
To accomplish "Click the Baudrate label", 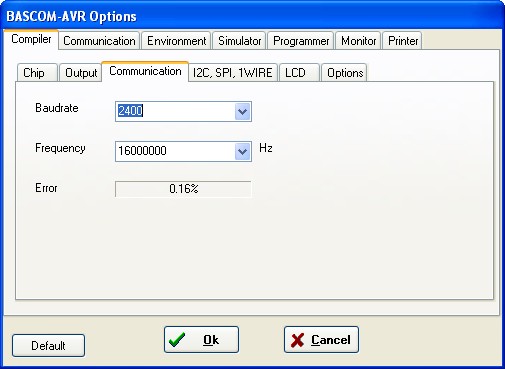I will click(x=57, y=108).
